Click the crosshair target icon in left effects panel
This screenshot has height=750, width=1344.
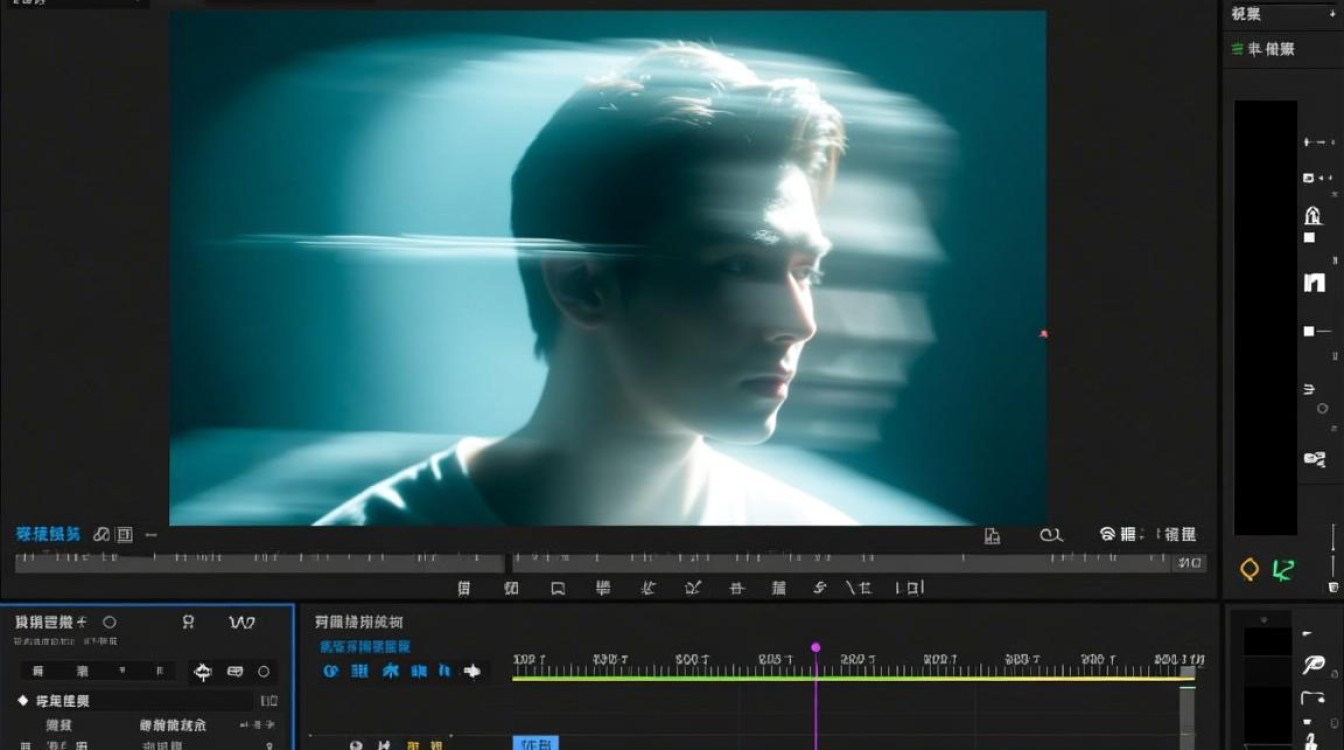click(202, 672)
